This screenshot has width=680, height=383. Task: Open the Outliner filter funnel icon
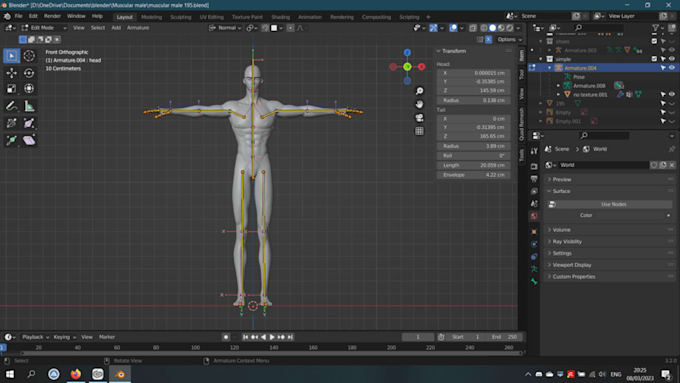click(656, 28)
